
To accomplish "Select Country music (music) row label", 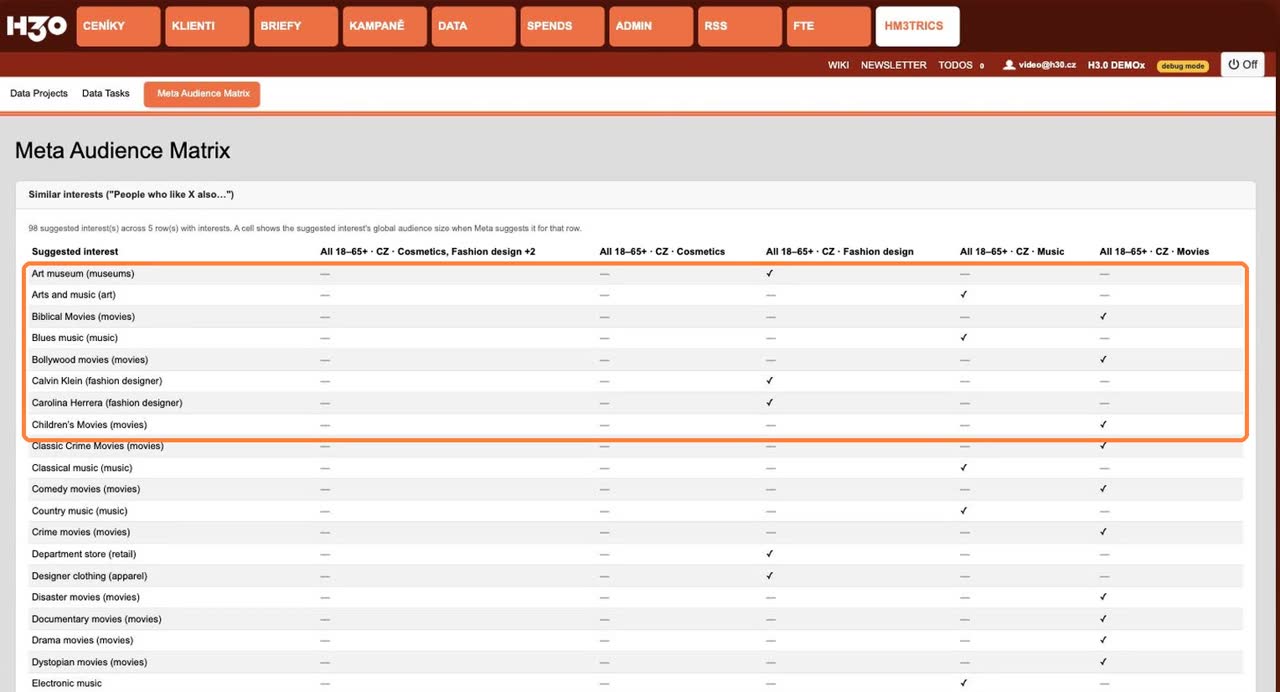I will click(80, 511).
